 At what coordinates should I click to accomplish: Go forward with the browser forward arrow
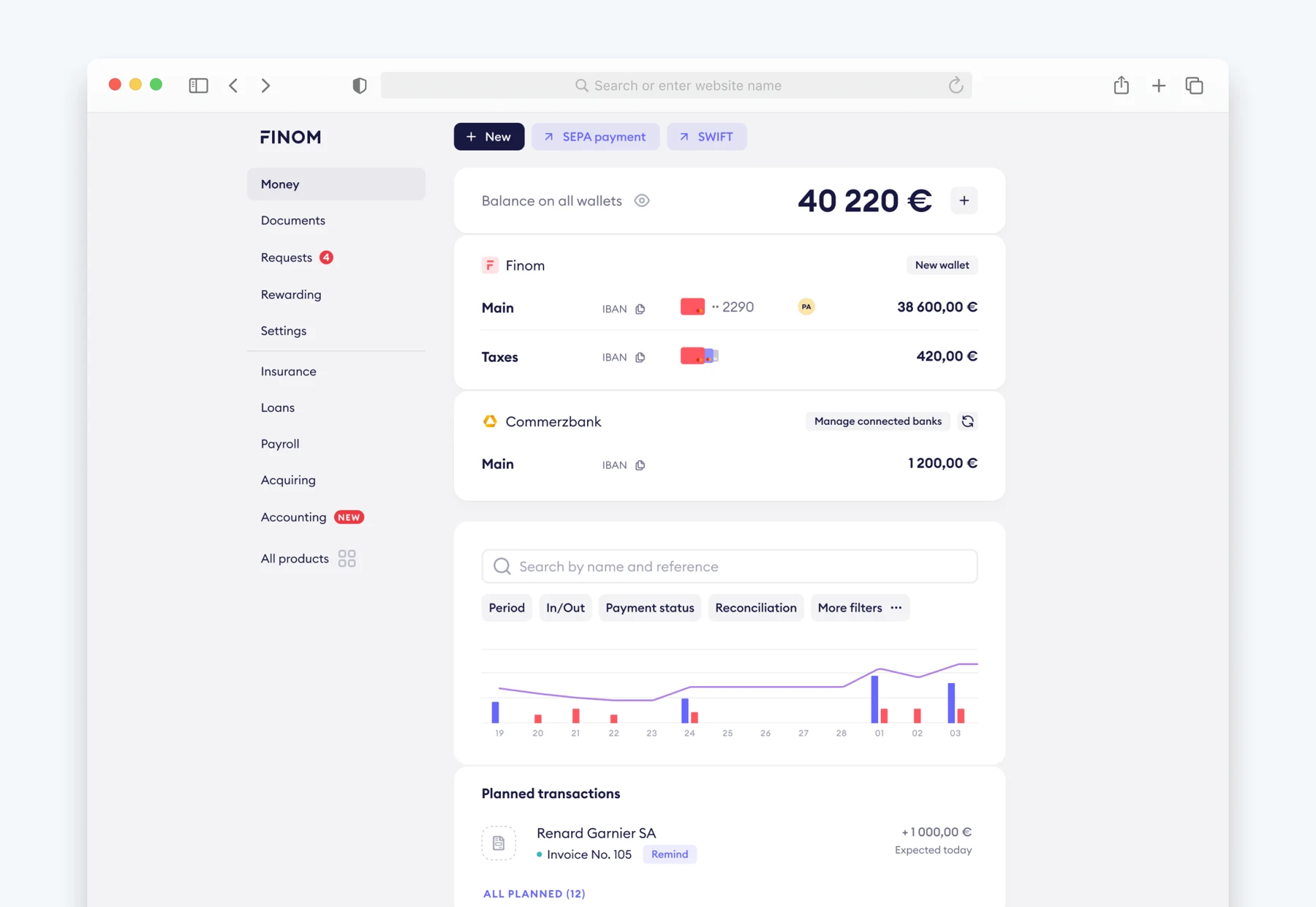[x=265, y=86]
